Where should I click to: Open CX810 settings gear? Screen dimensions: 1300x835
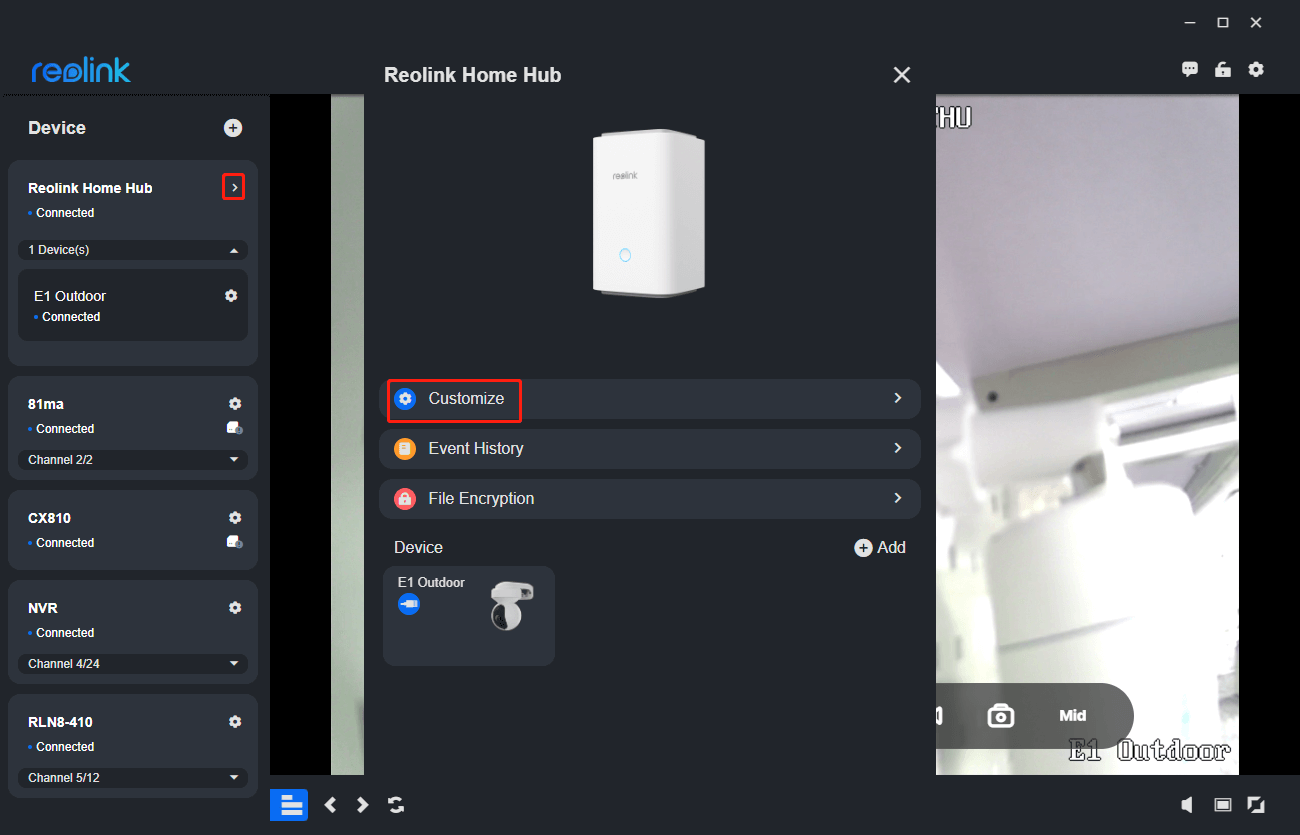click(235, 518)
